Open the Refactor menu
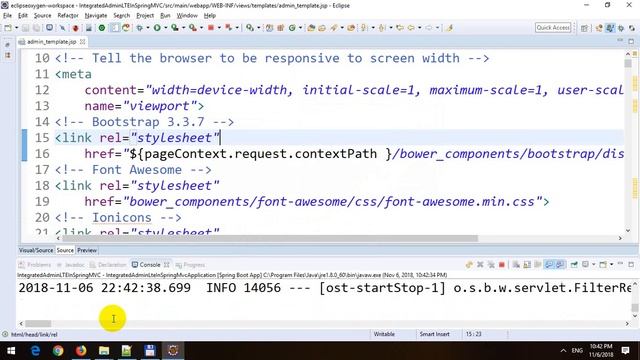This screenshot has height=360, width=640. pos(68,16)
